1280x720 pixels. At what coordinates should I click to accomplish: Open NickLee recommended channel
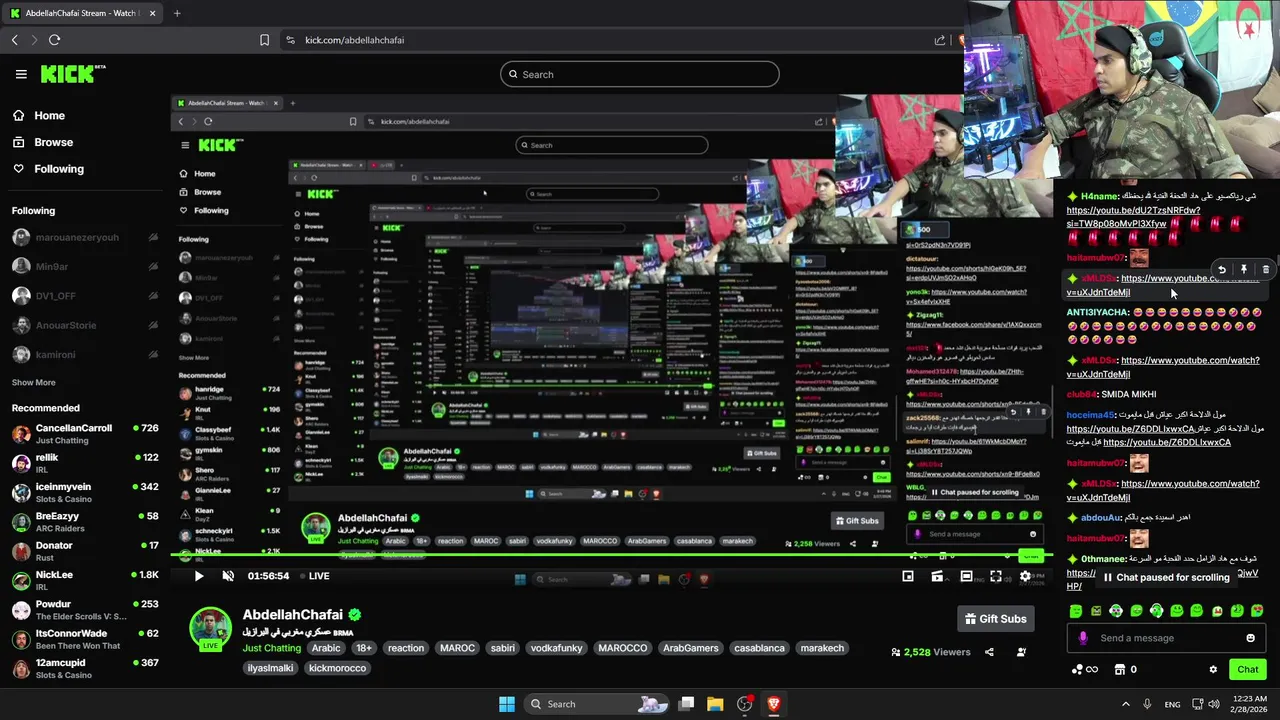(x=85, y=580)
